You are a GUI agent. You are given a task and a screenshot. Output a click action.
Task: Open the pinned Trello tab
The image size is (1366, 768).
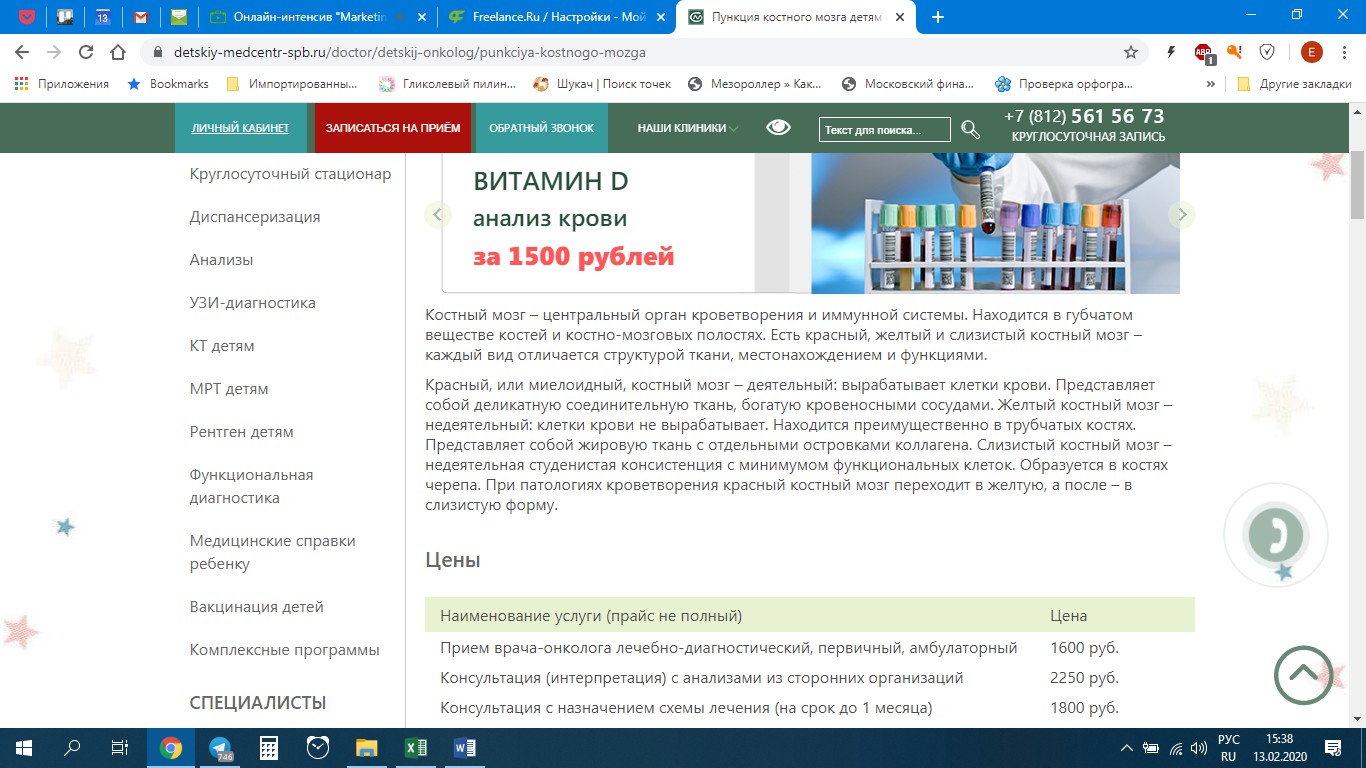65,17
